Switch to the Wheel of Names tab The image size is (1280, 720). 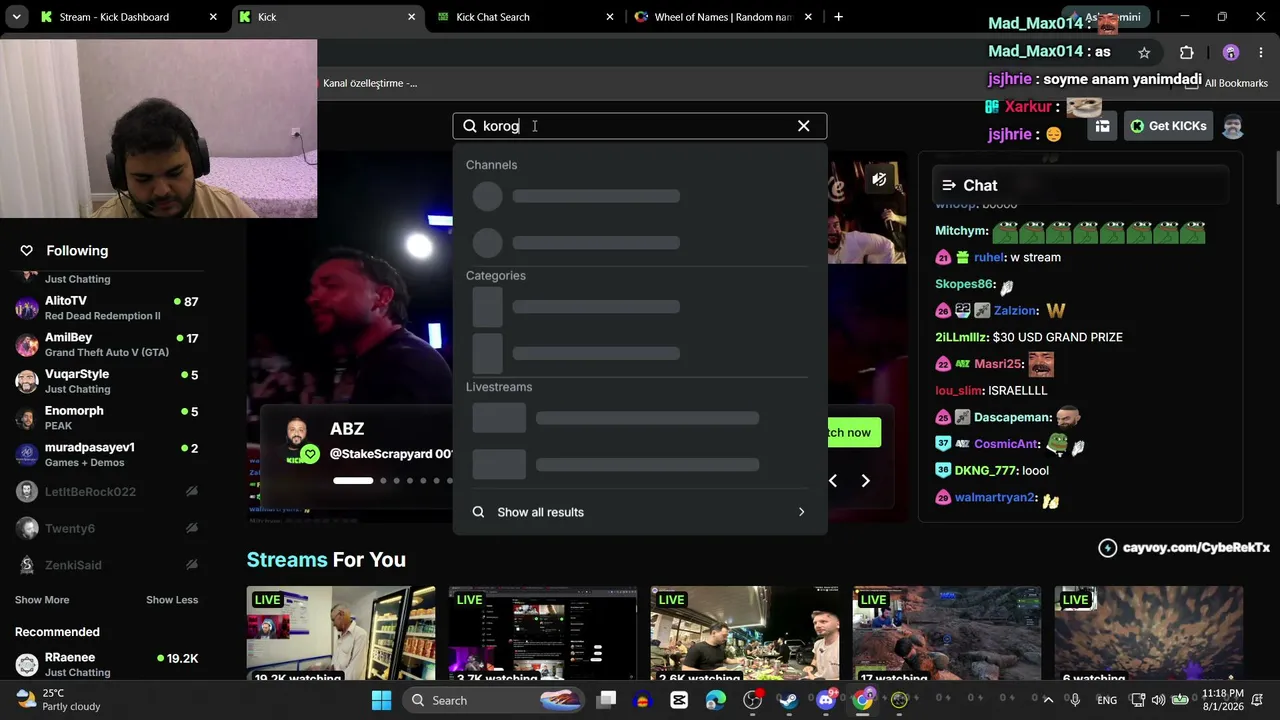pyautogui.click(x=722, y=17)
